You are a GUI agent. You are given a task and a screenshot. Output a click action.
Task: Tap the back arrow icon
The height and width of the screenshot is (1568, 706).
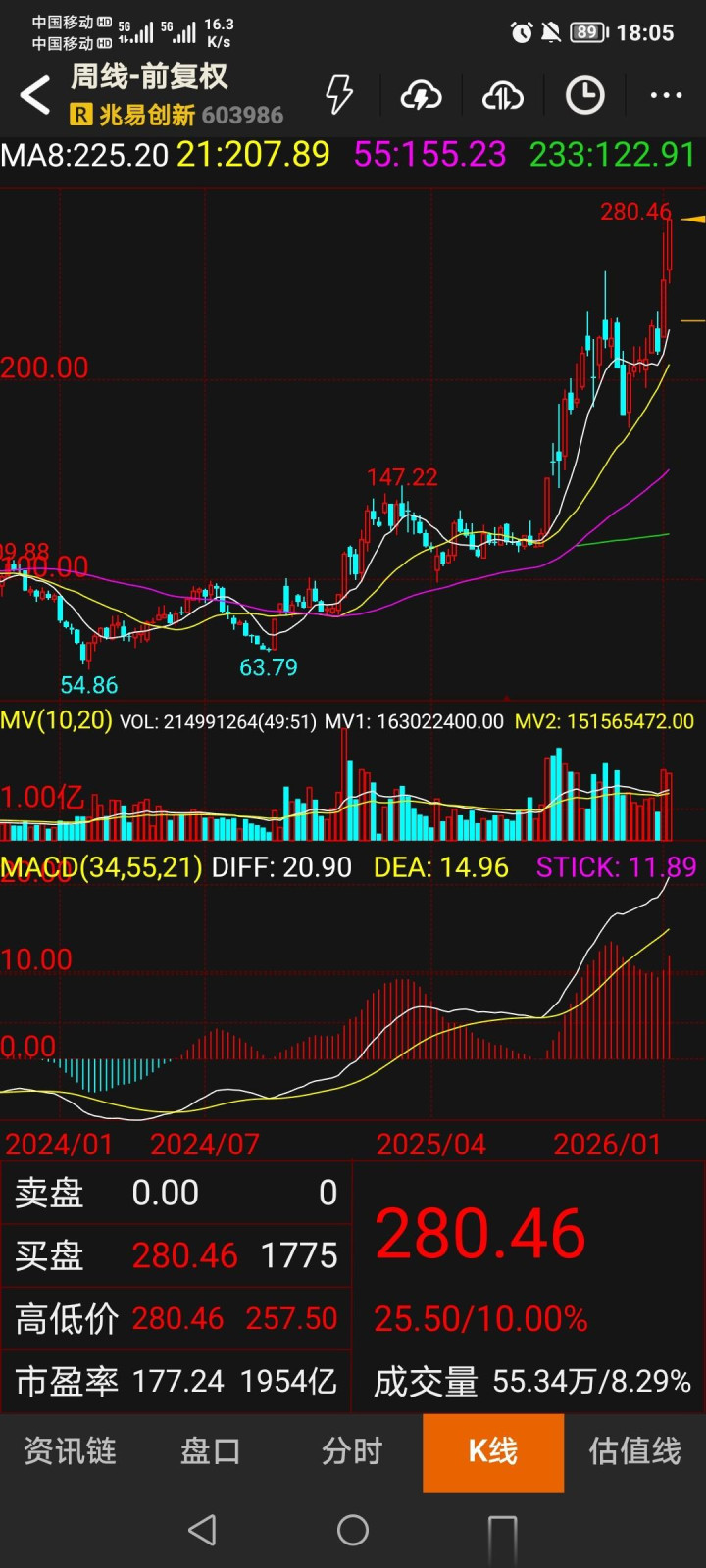[x=35, y=95]
